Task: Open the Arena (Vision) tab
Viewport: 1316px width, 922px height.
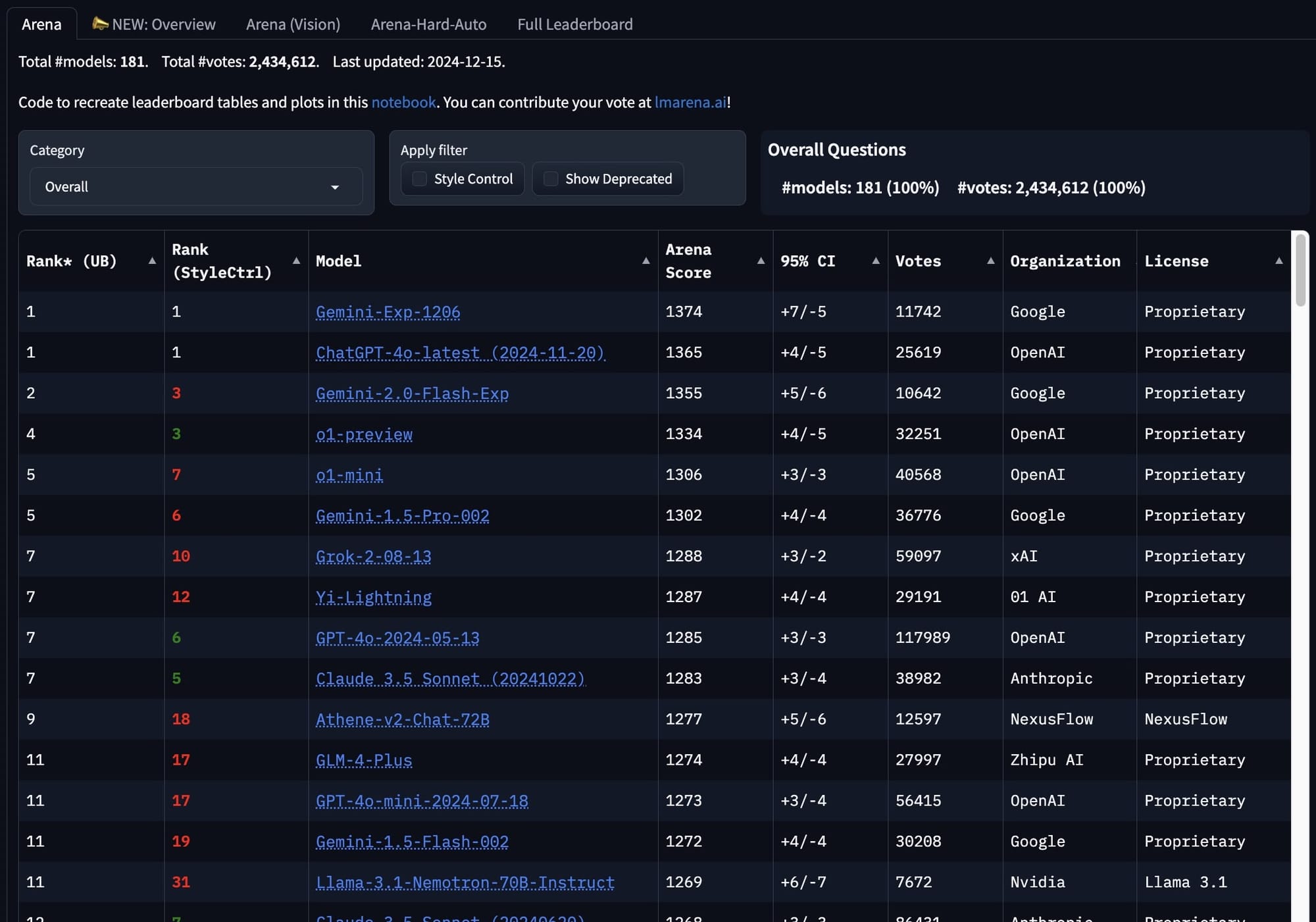Action: click(x=293, y=24)
